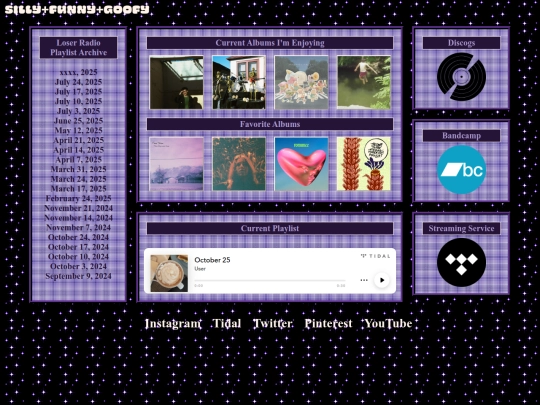
Task: Open the pink heart favorite album cover
Action: pyautogui.click(x=301, y=164)
